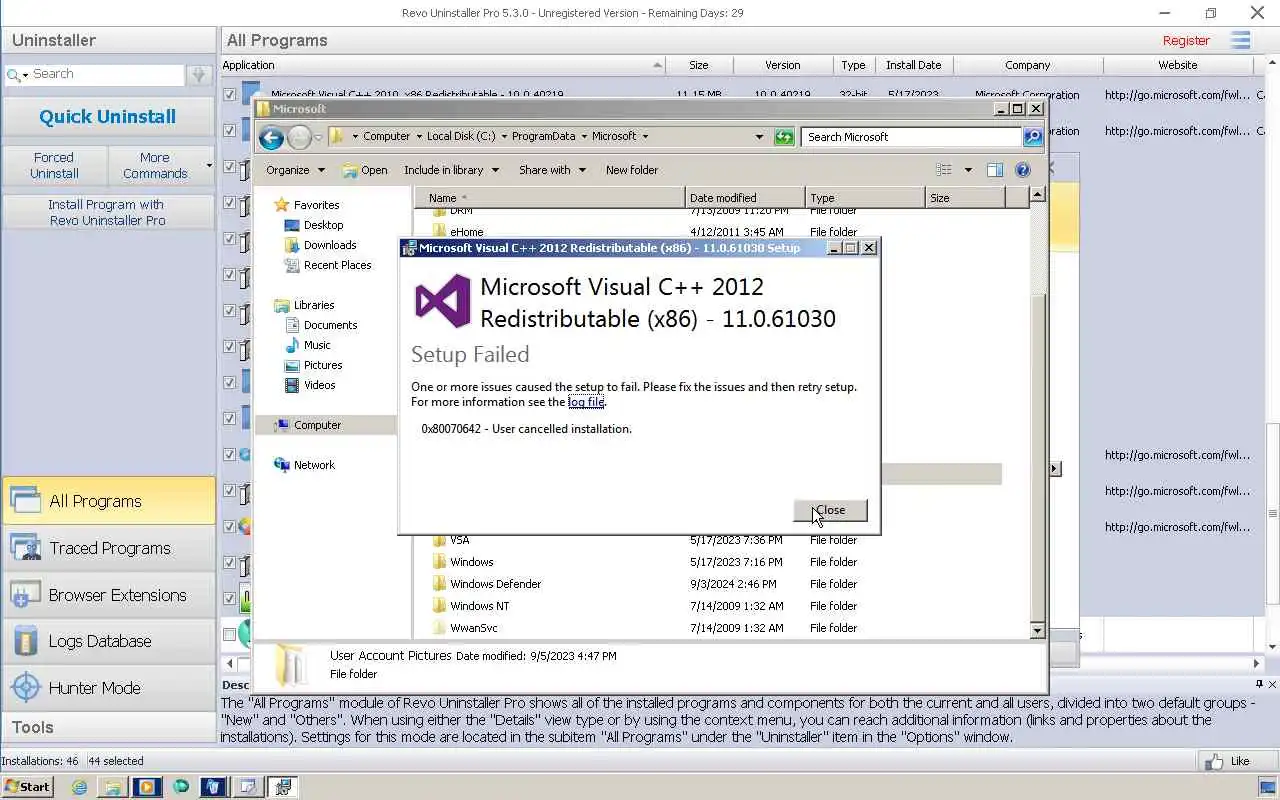Open Music library in navigation pane
1280x800 pixels.
click(x=317, y=345)
